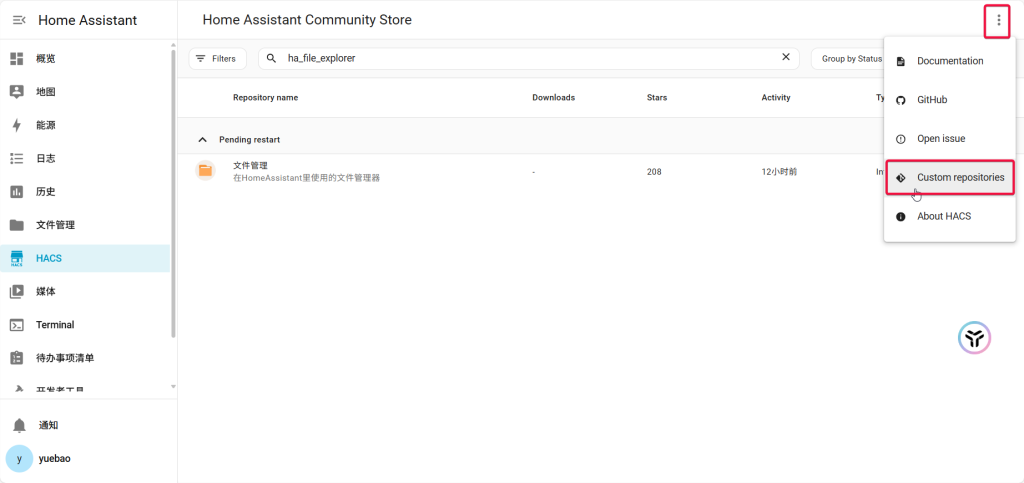Open the Terminal sidebar label
This screenshot has width=1024, height=483.
(55, 325)
